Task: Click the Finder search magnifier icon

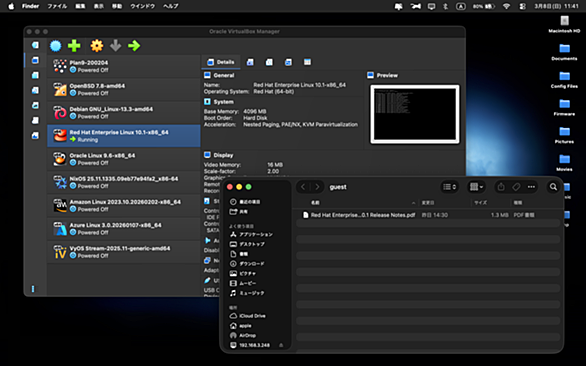Action: coord(553,187)
